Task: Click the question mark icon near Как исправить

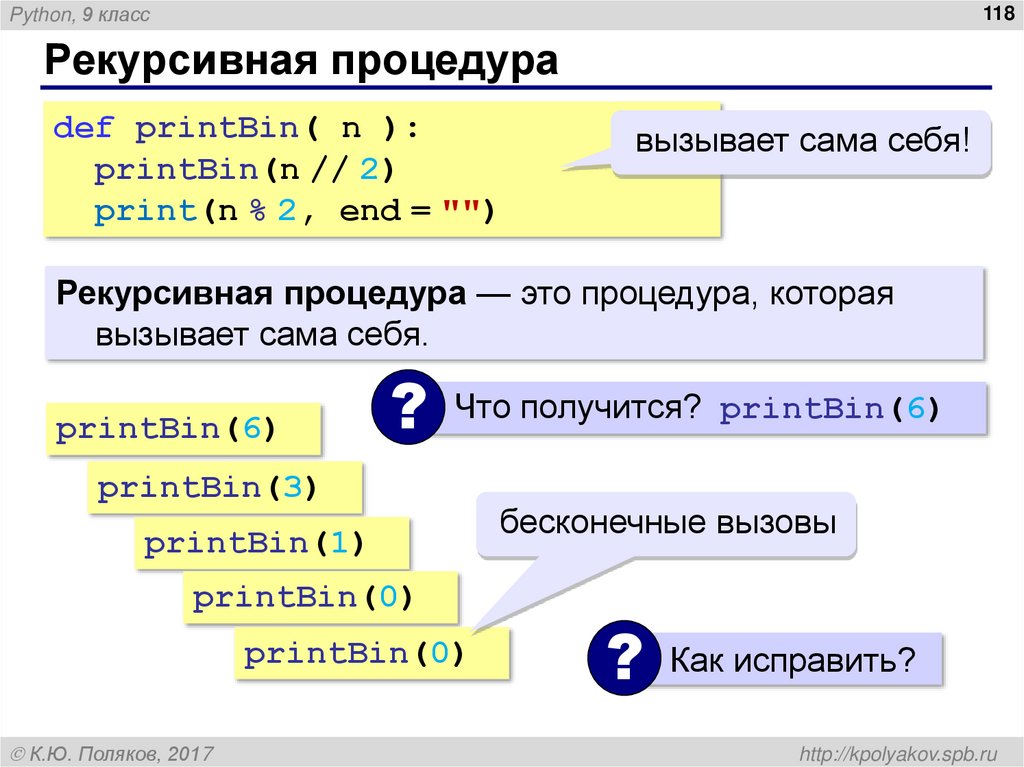Action: tap(622, 659)
